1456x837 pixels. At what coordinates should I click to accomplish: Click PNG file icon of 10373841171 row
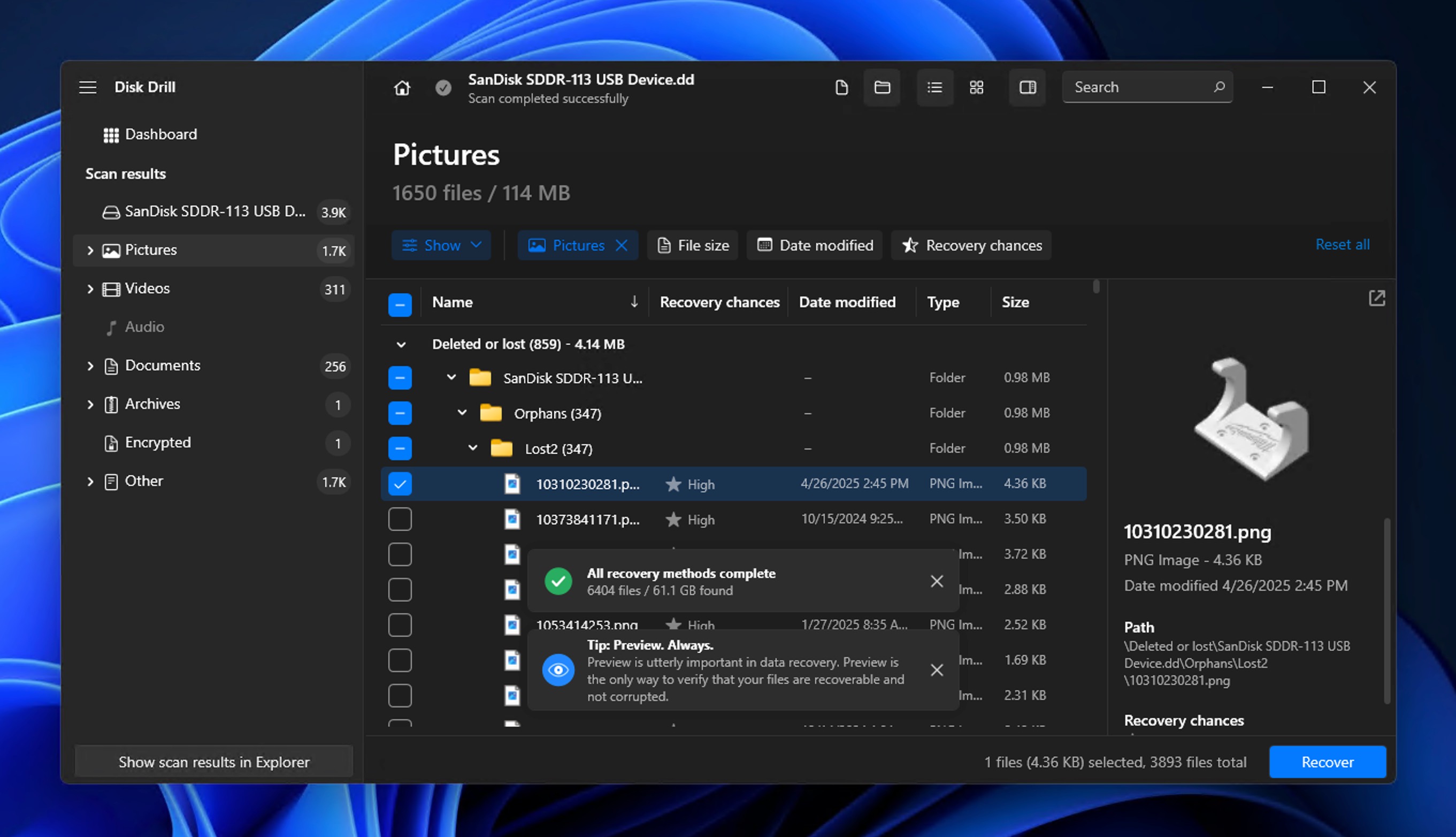point(512,519)
